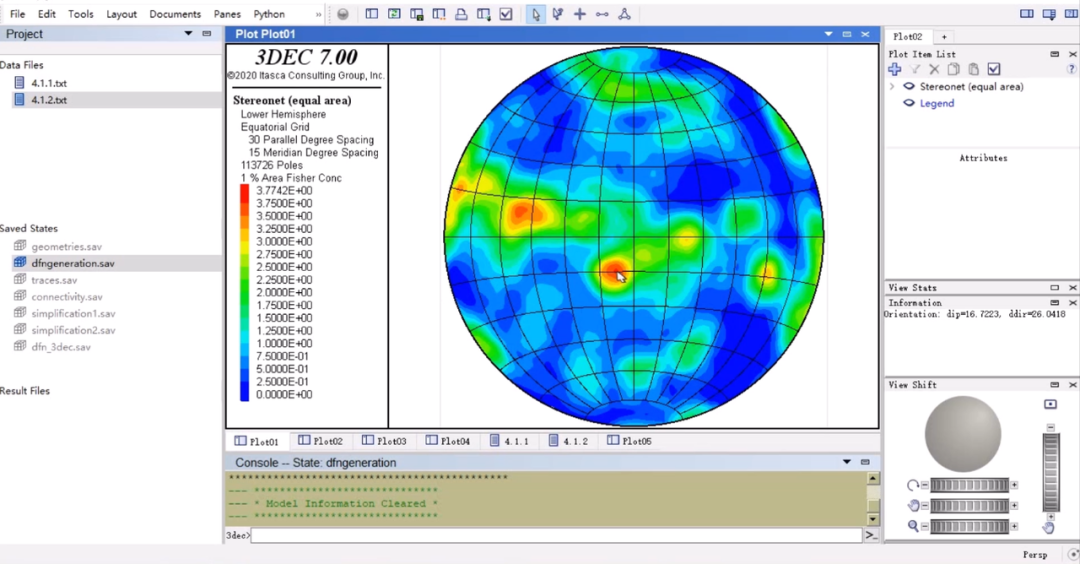The width and height of the screenshot is (1080, 564).
Task: Open the Project pane dropdown arrow
Action: (x=188, y=33)
